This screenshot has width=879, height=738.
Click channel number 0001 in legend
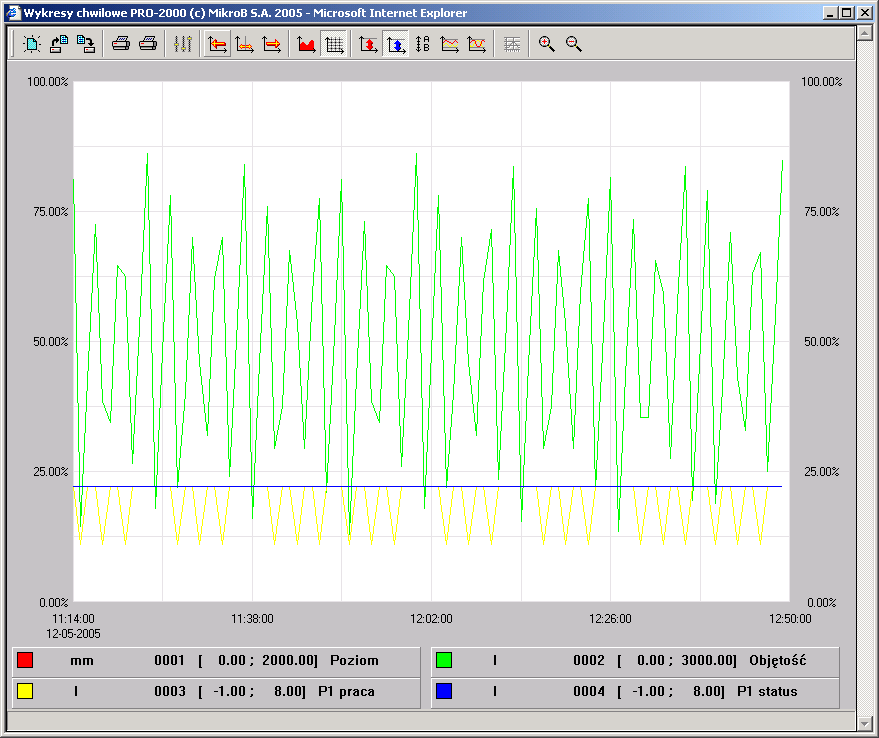pyautogui.click(x=170, y=661)
